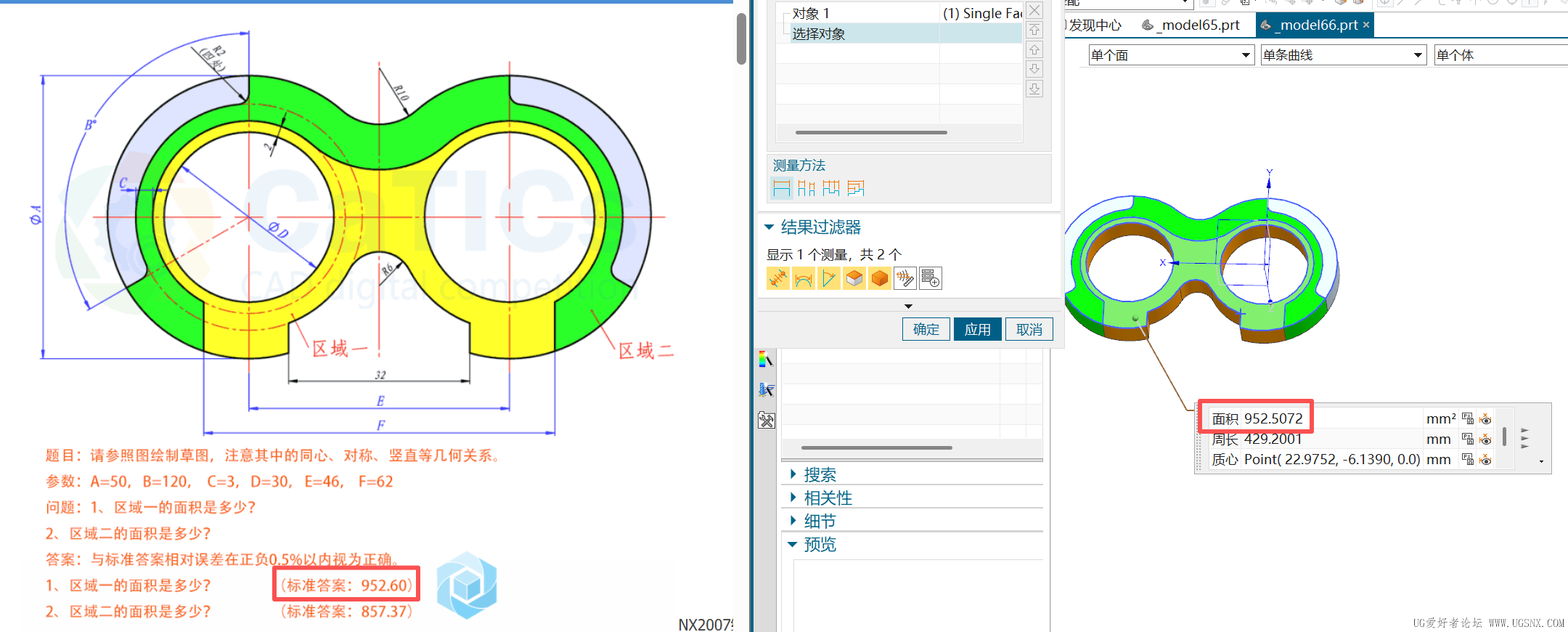1568x632 pixels.
Task: Switch to the _model65.prt tab
Action: [1191, 25]
